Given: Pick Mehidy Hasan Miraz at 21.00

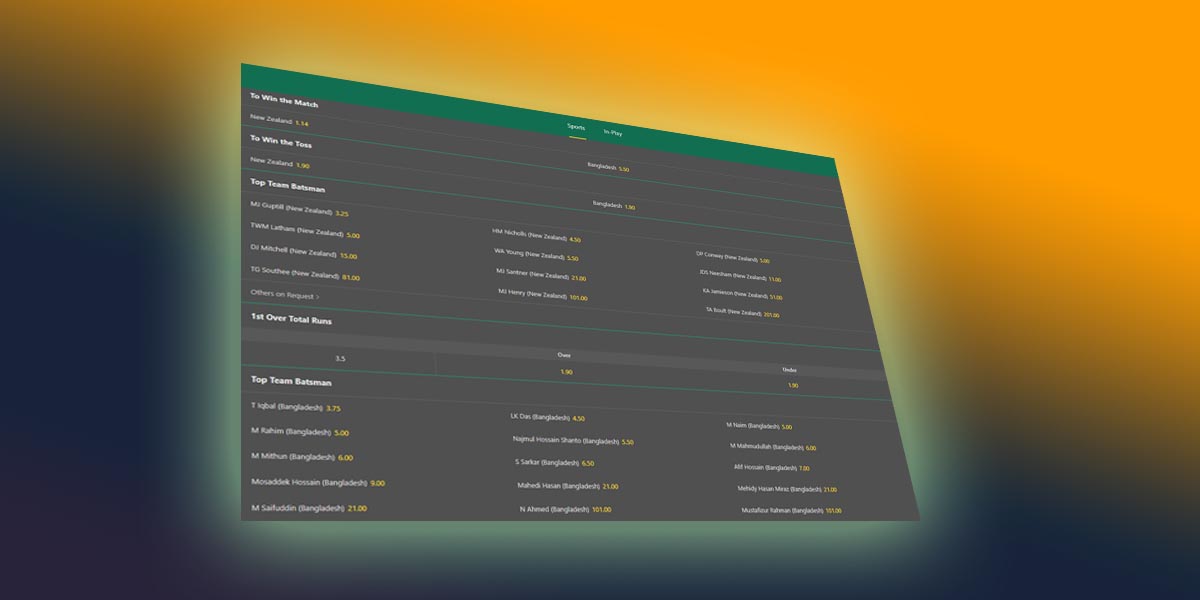Looking at the screenshot, I should coord(787,490).
